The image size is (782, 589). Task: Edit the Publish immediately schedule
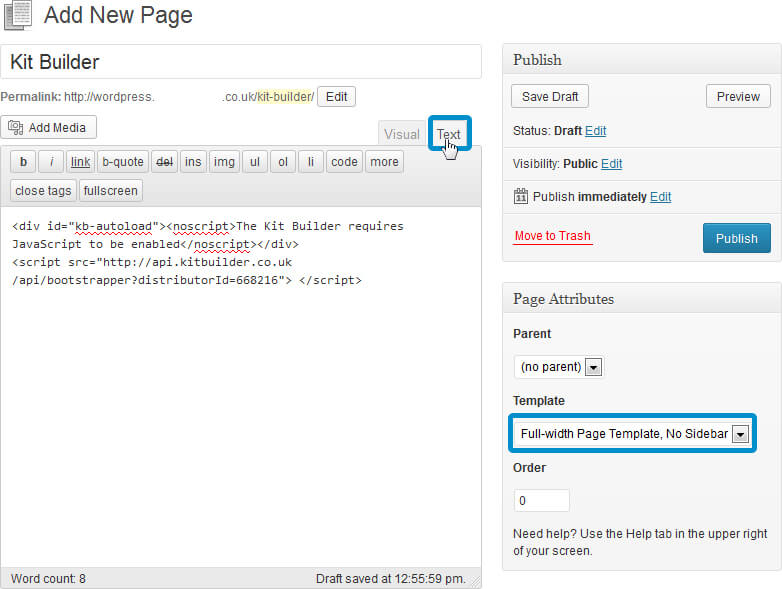point(660,196)
